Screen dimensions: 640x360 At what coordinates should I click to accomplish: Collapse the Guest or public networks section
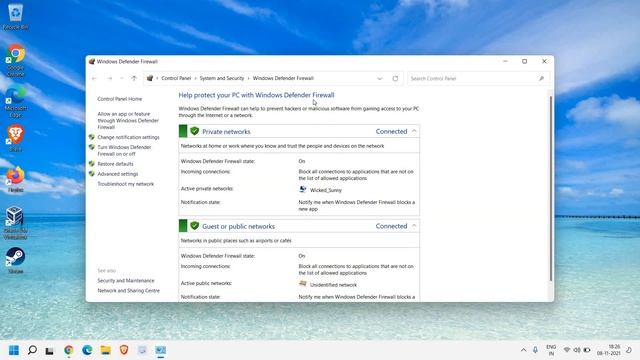pos(414,226)
